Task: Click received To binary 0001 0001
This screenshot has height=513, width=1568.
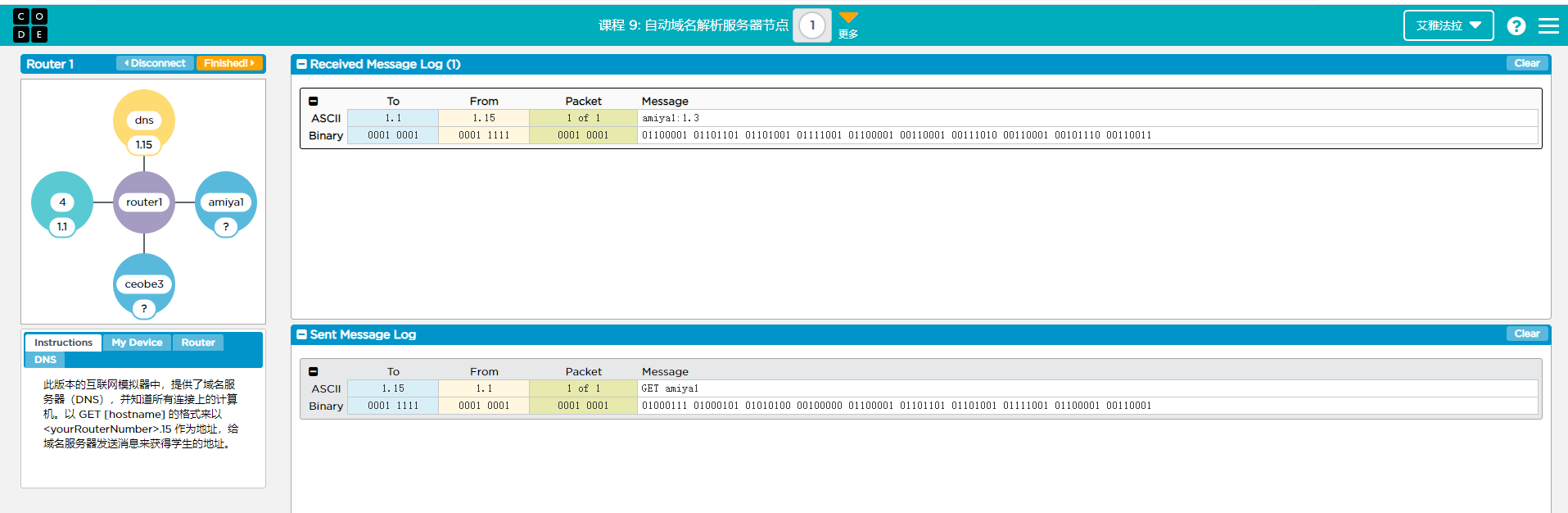Action: pyautogui.click(x=393, y=135)
